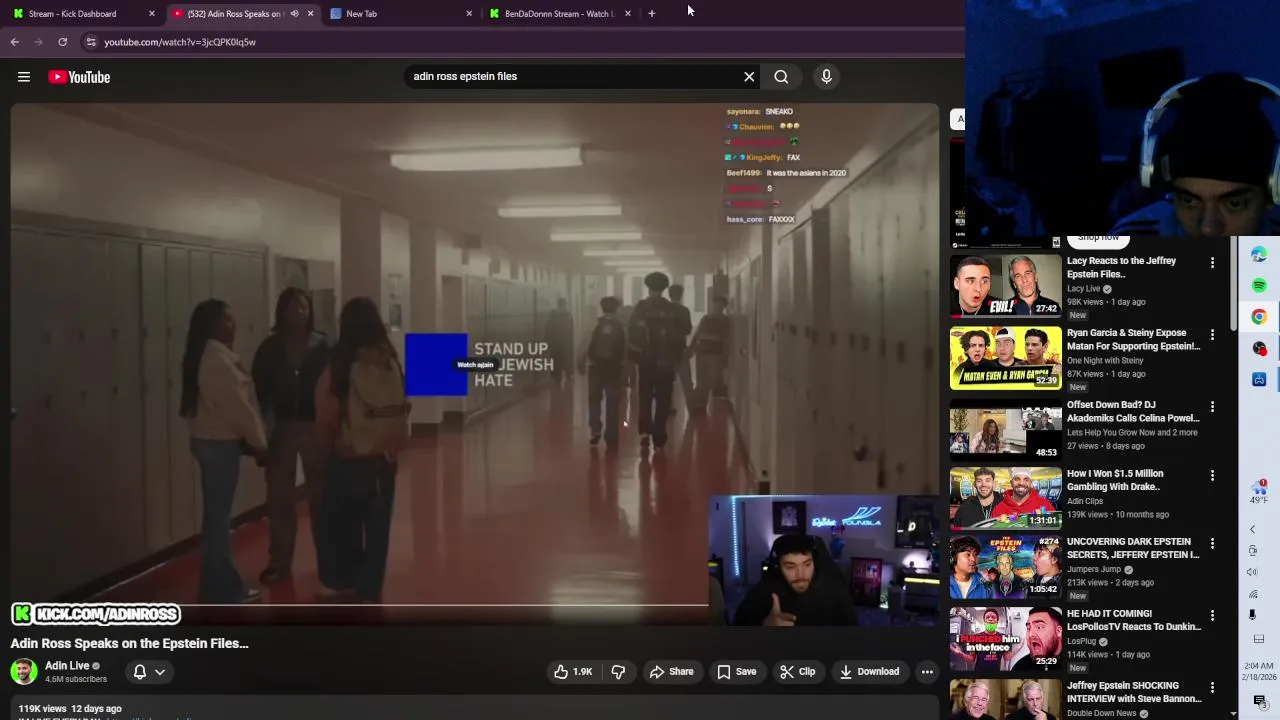Open Ryan Garcia & Steiny Expose Matan video title

coord(1133,339)
